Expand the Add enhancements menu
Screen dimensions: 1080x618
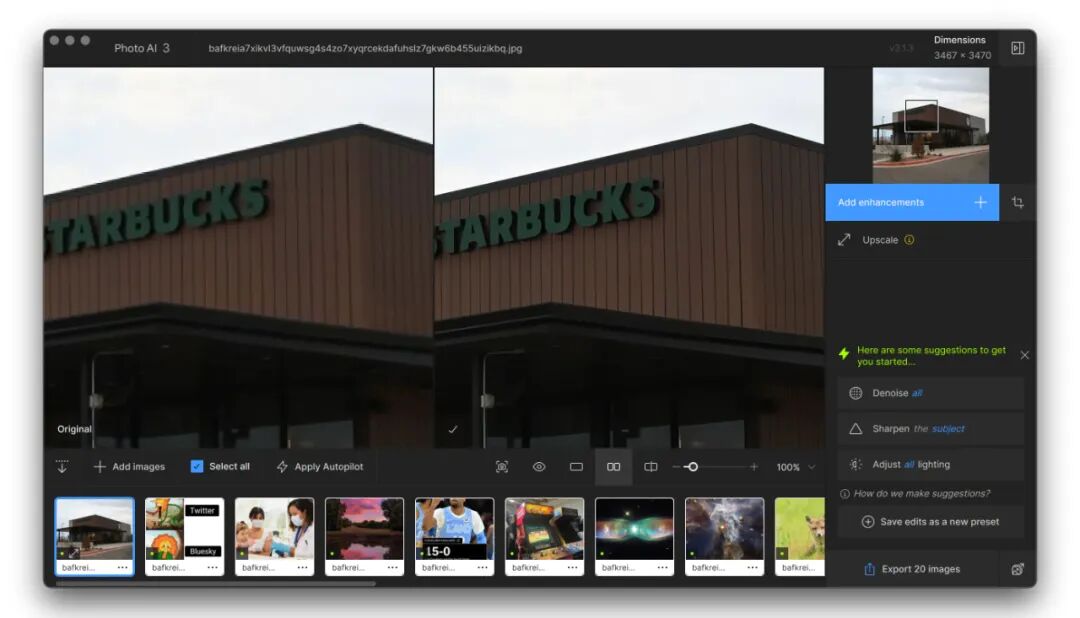tap(912, 203)
